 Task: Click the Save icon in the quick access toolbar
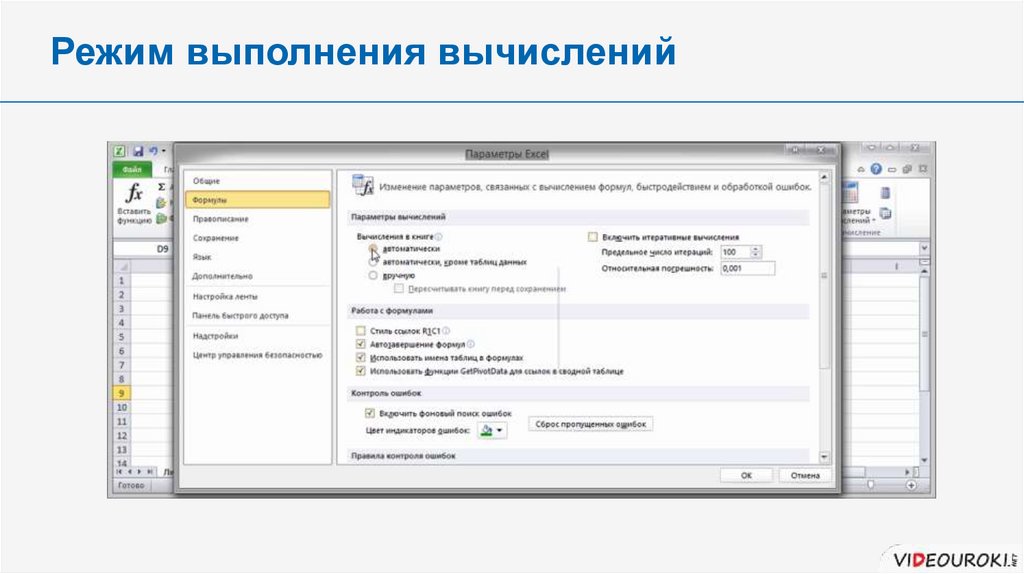(138, 151)
